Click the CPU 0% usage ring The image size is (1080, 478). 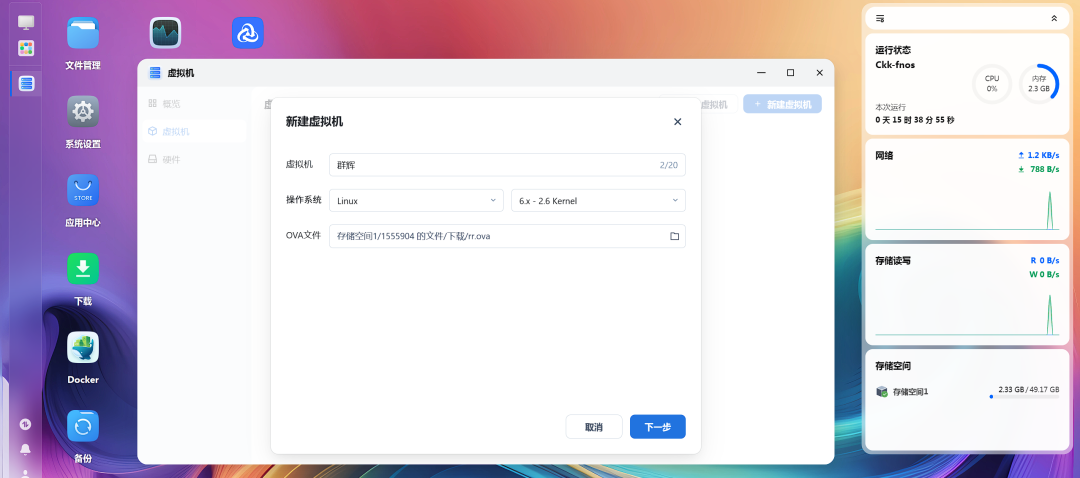coord(992,84)
